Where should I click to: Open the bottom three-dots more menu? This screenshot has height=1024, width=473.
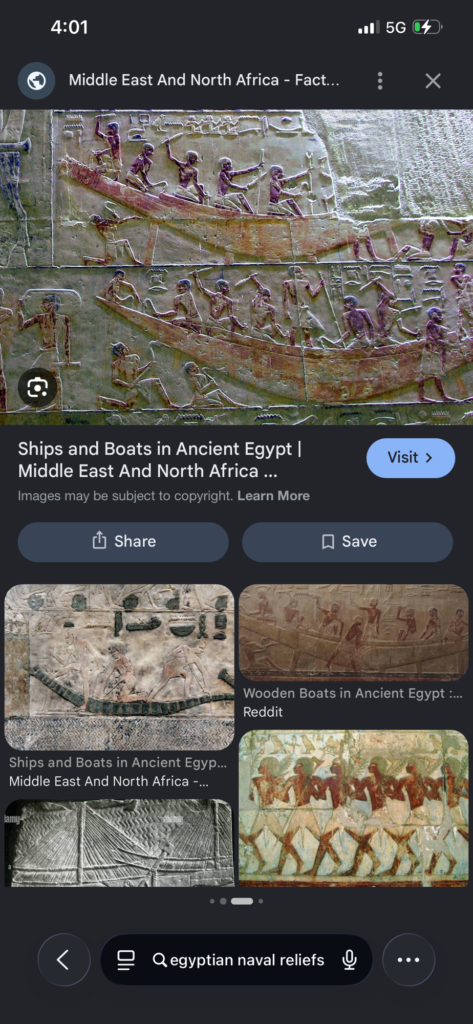point(408,959)
